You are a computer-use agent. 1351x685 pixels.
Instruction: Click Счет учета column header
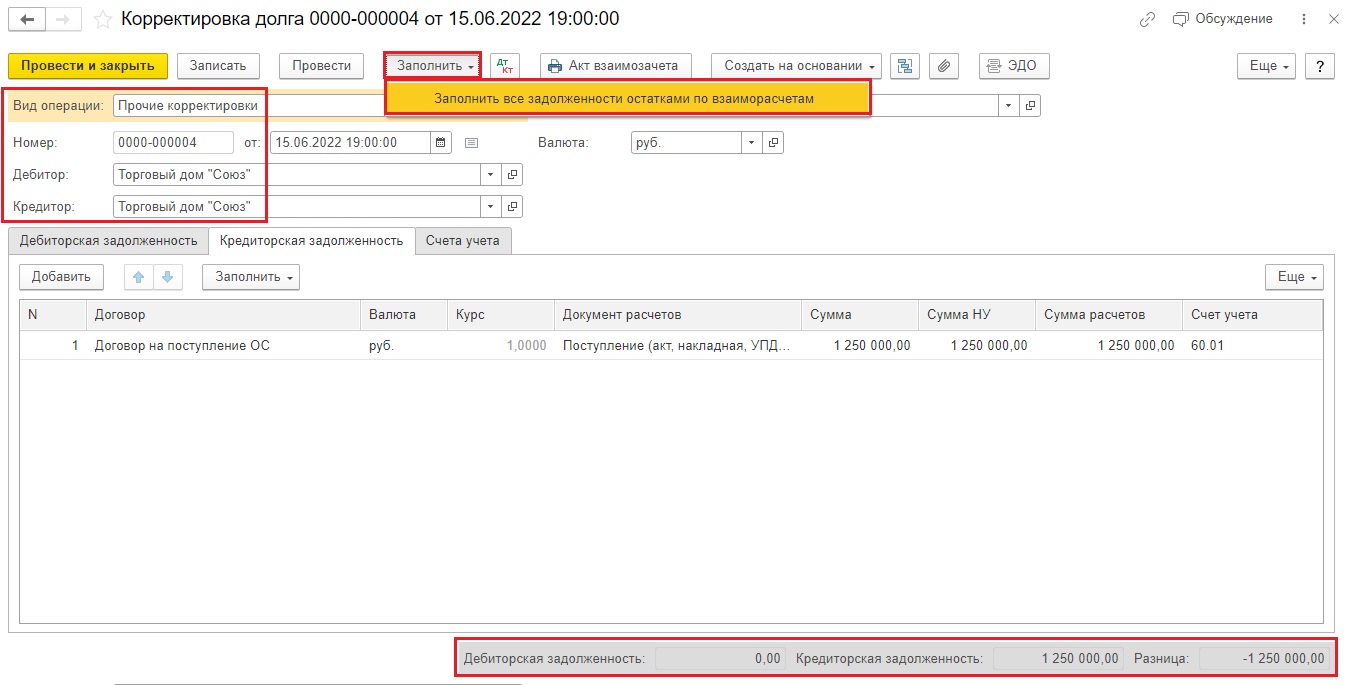[x=1252, y=315]
